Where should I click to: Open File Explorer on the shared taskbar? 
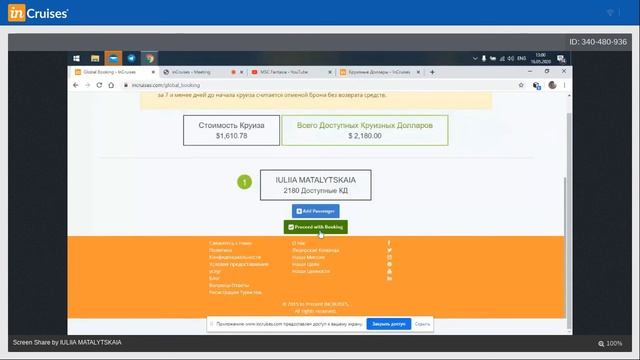pyautogui.click(x=95, y=58)
